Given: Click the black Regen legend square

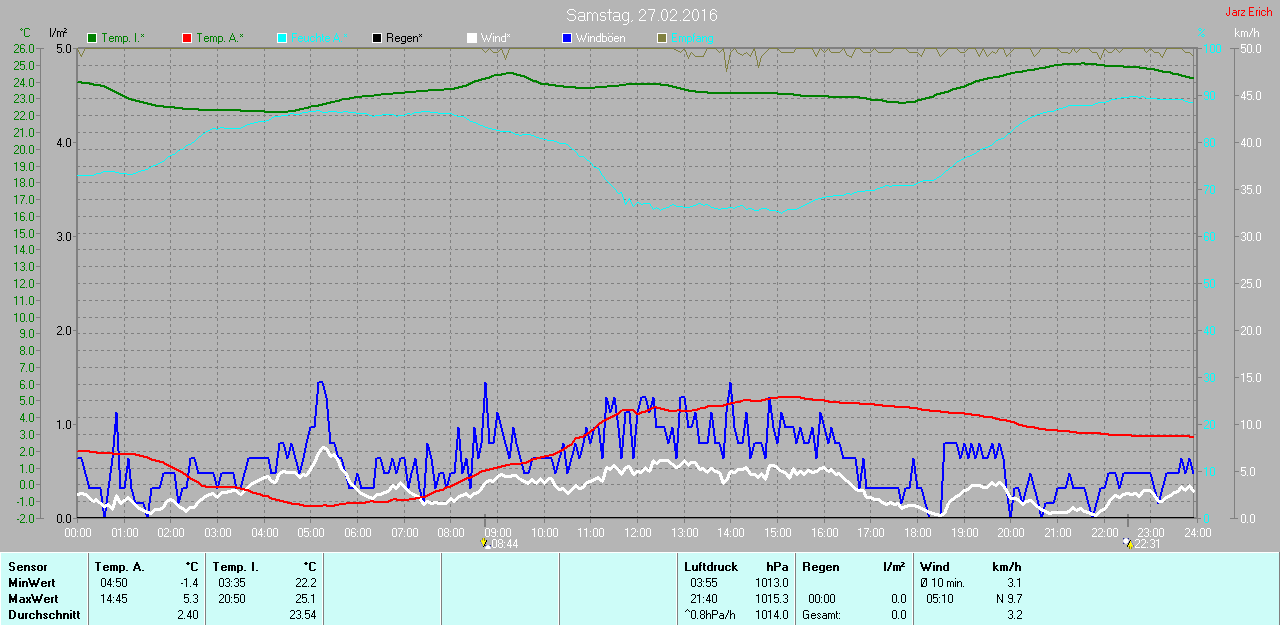Looking at the screenshot, I should [377, 38].
